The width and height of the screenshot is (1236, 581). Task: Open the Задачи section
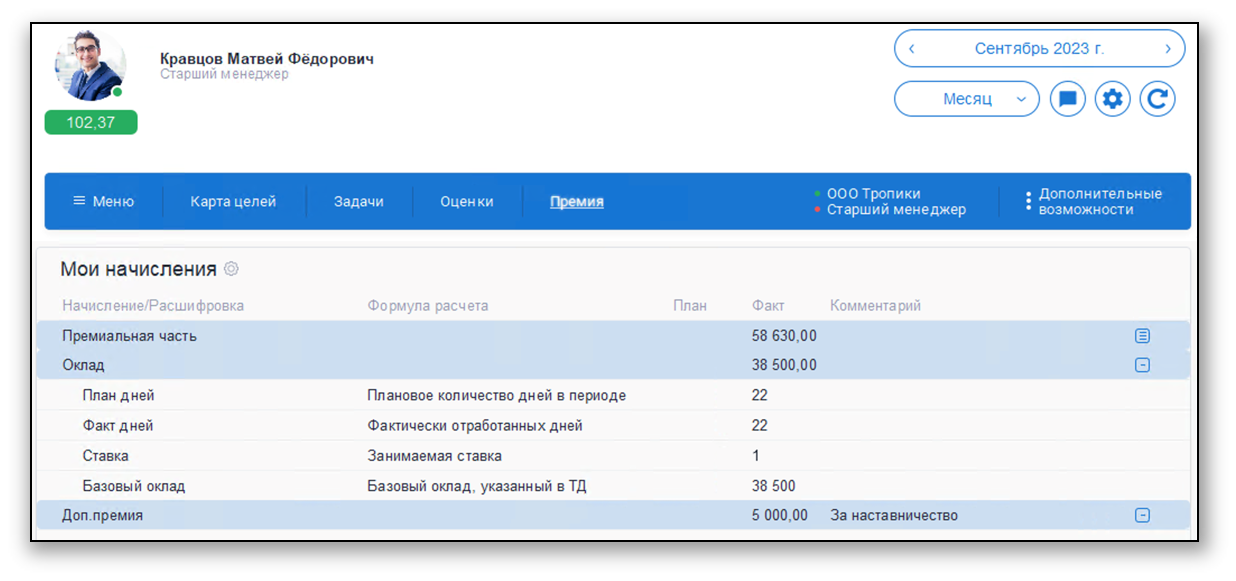tap(359, 200)
